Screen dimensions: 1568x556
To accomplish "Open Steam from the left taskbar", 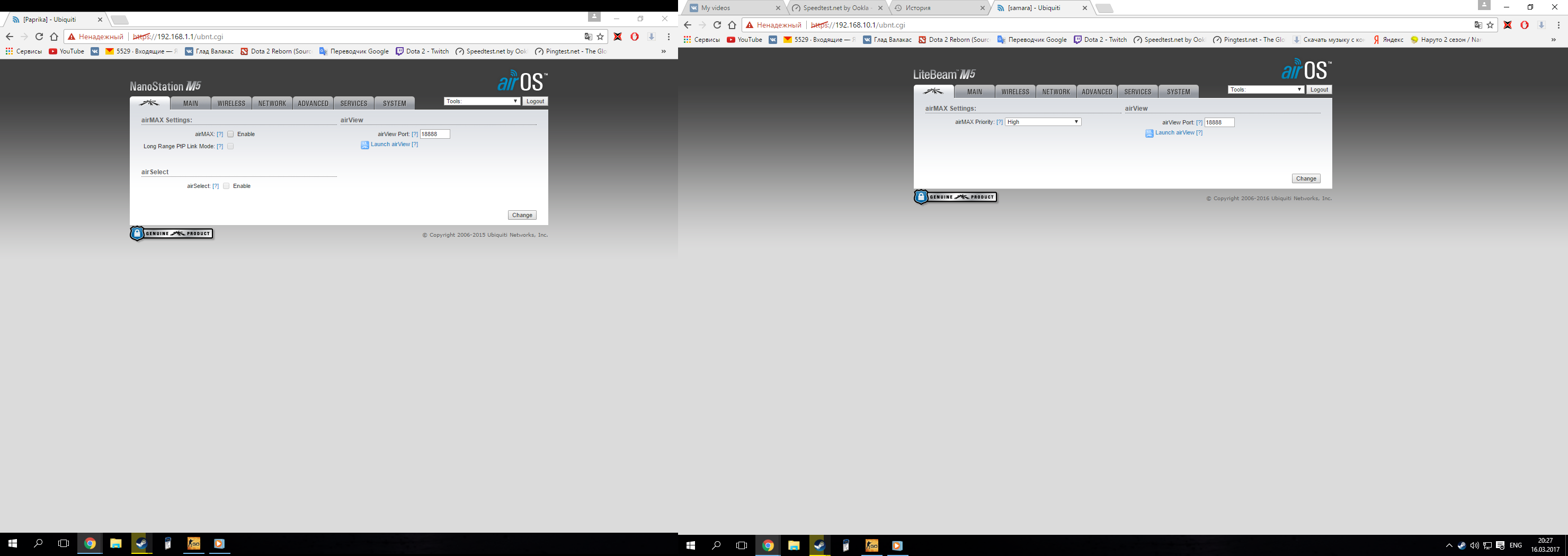I will tap(141, 543).
